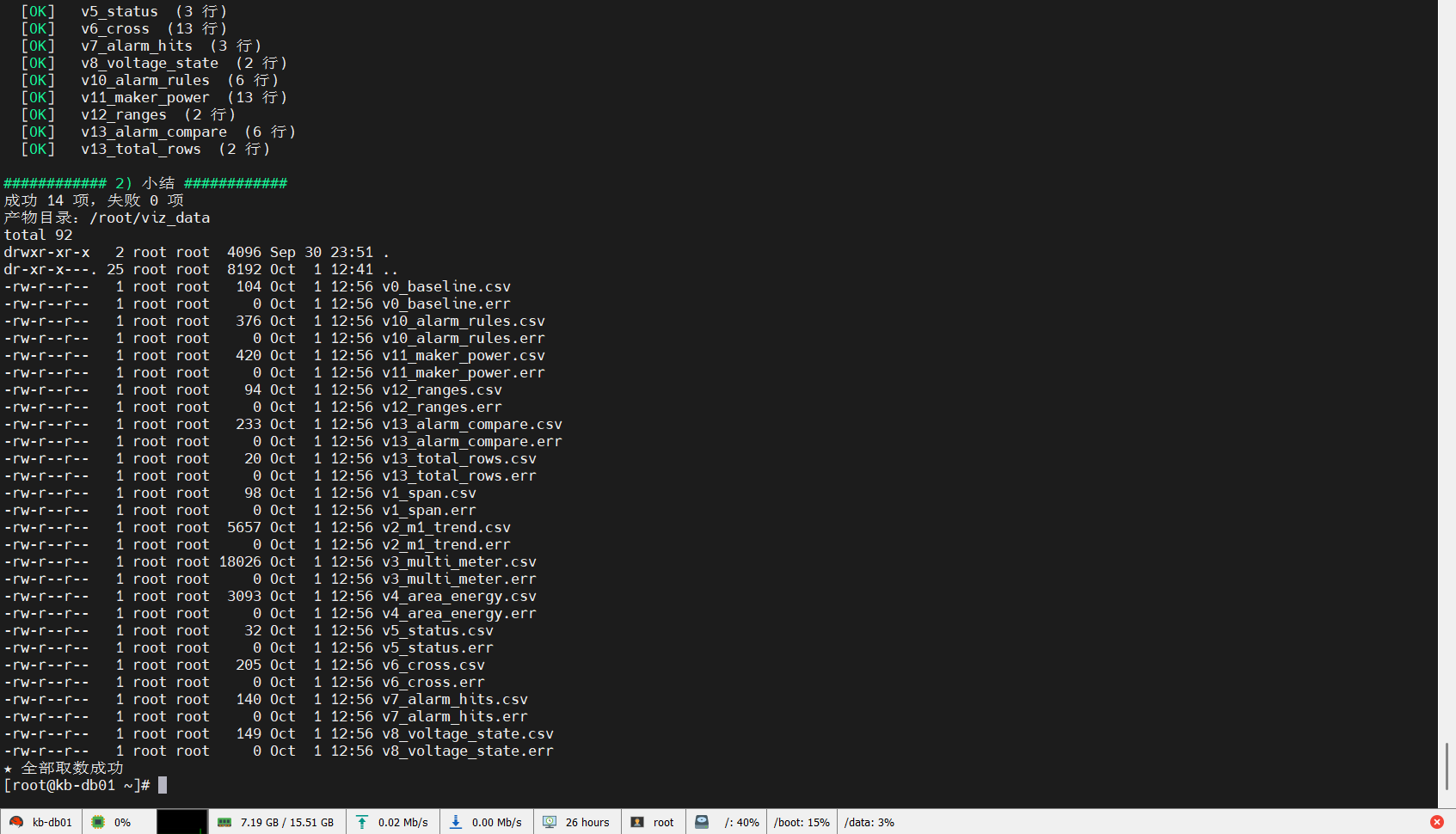Click the uptime monitor icon
This screenshot has width=1456, height=834.
(x=550, y=822)
